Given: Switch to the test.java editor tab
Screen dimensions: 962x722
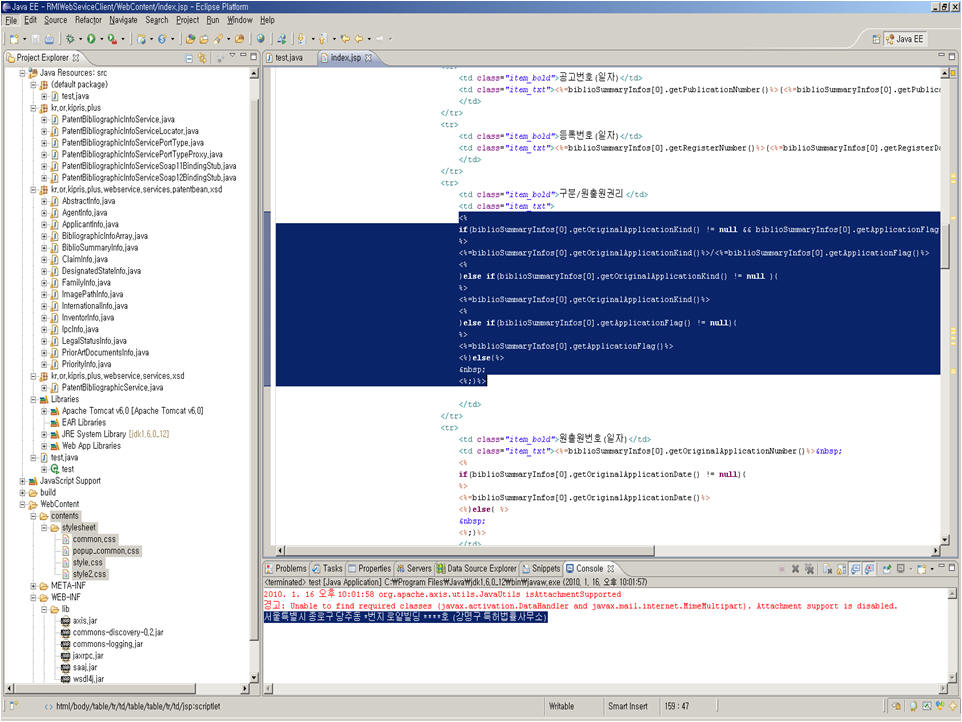Looking at the screenshot, I should click(288, 58).
